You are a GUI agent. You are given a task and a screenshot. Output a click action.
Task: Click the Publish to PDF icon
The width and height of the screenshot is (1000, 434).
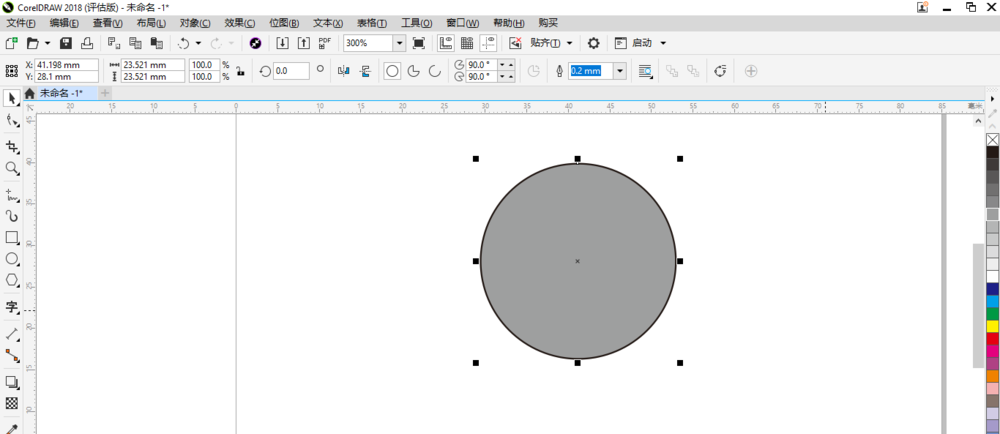pos(325,43)
